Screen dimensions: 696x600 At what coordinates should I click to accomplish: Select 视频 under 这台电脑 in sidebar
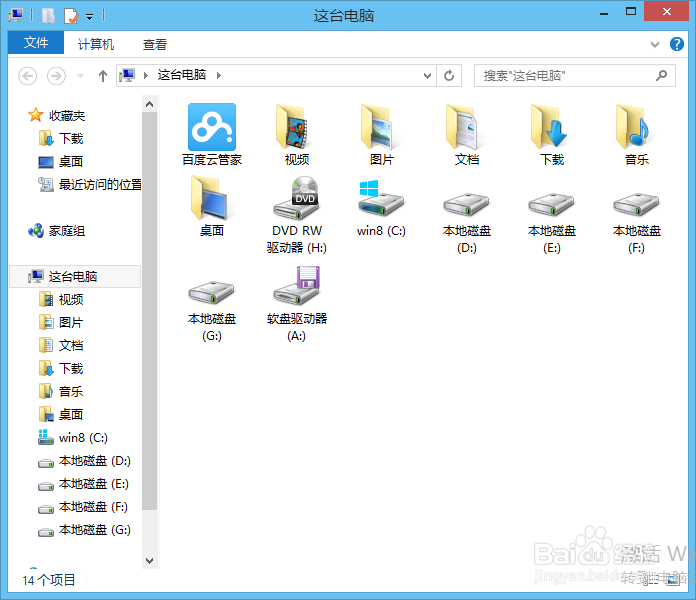pos(62,300)
